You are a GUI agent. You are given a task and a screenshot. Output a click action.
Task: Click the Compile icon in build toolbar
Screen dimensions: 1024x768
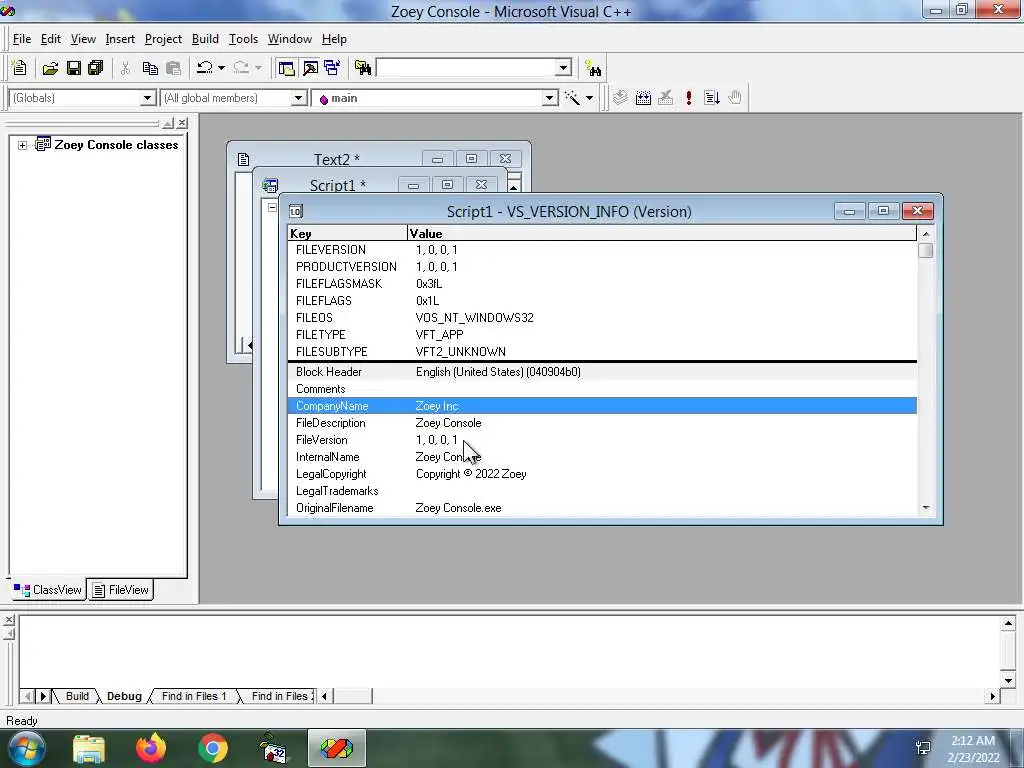620,98
